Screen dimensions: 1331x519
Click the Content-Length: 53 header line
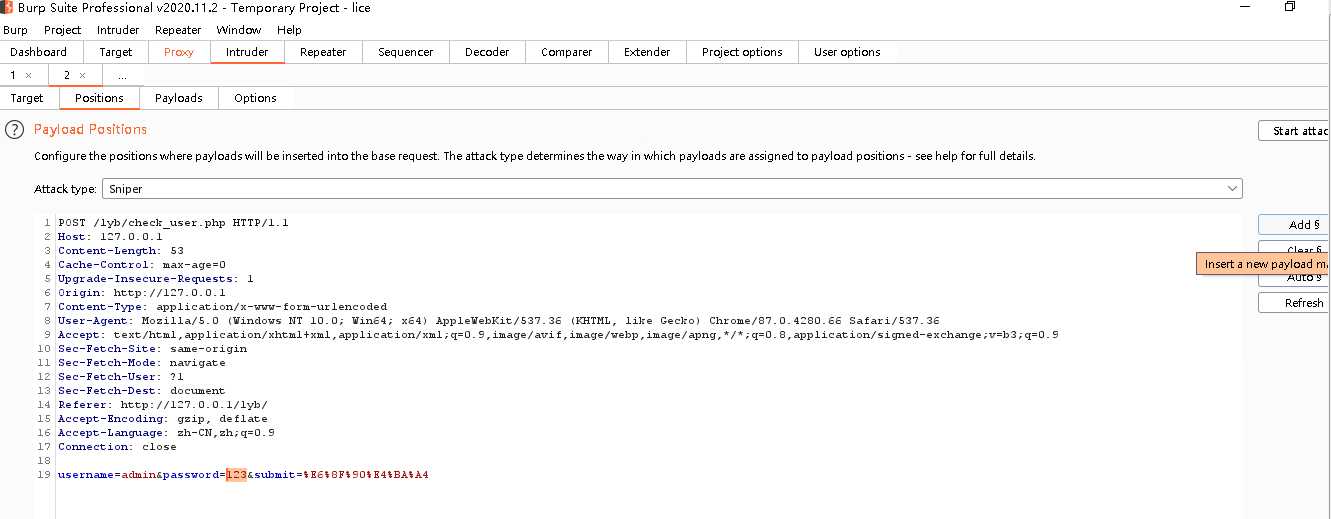click(x=120, y=251)
